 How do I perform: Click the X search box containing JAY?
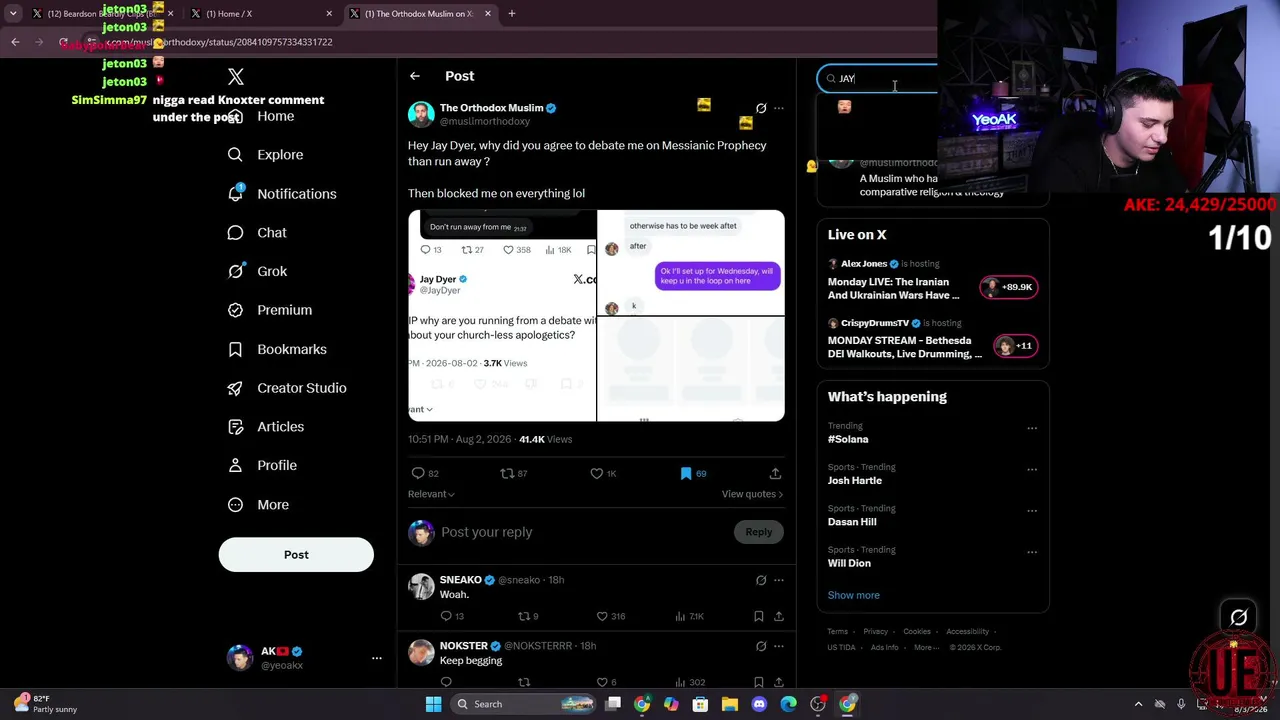(x=877, y=78)
